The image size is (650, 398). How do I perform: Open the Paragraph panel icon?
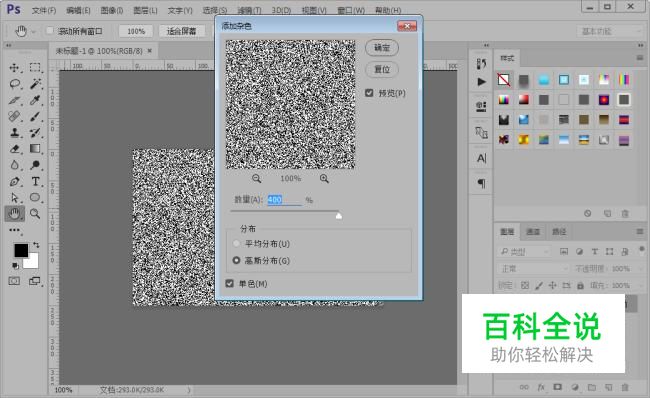pyautogui.click(x=481, y=183)
